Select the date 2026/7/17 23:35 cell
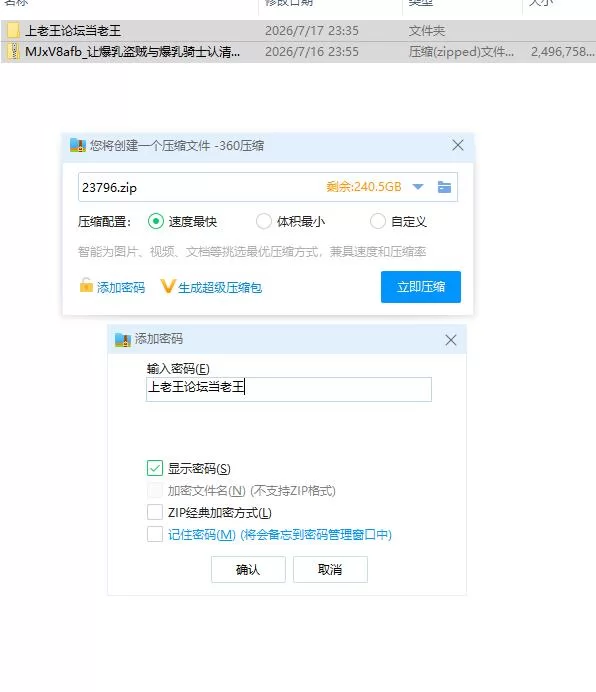596x692 pixels. click(312, 31)
